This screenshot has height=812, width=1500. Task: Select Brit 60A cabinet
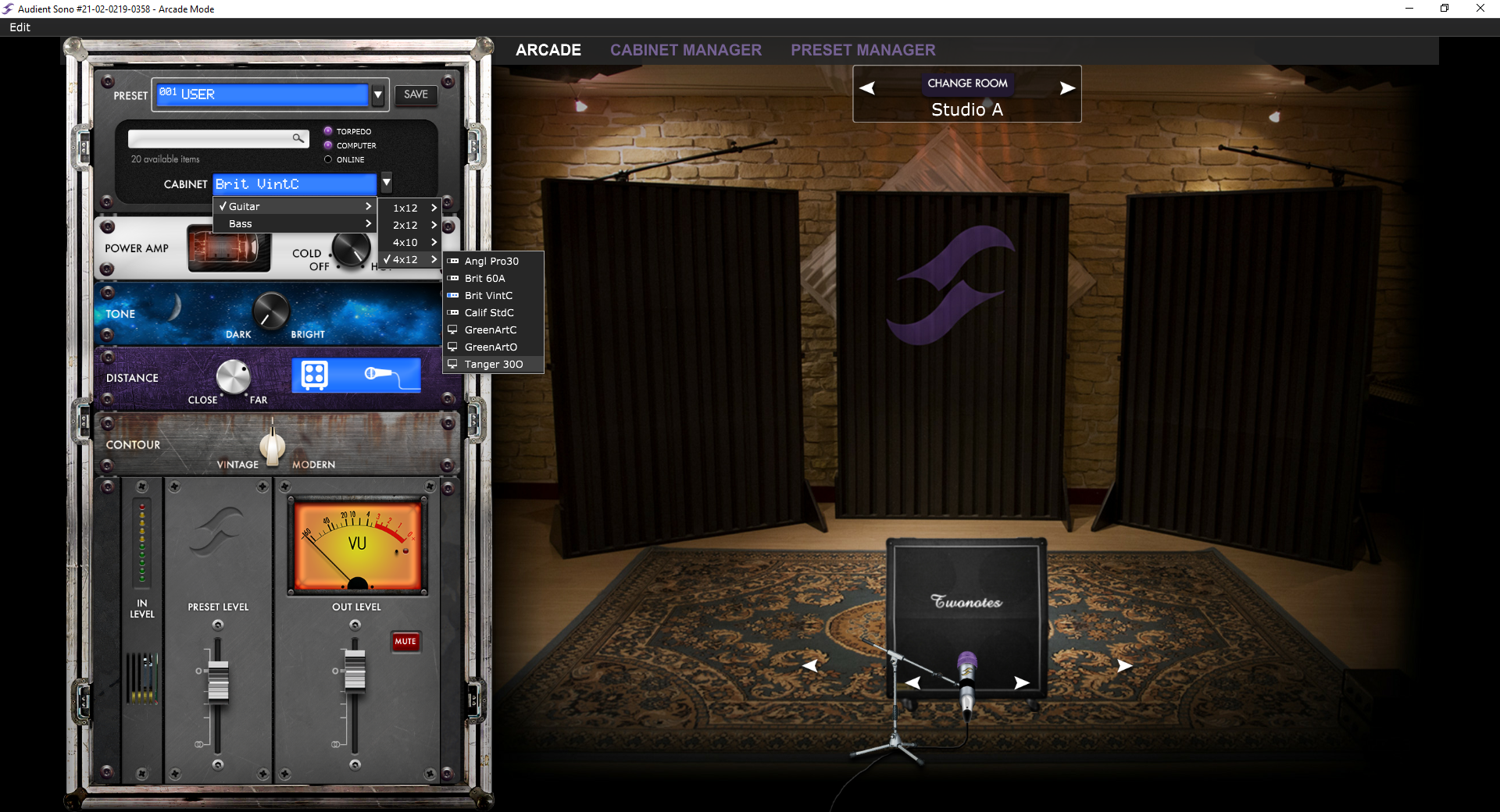coord(494,278)
